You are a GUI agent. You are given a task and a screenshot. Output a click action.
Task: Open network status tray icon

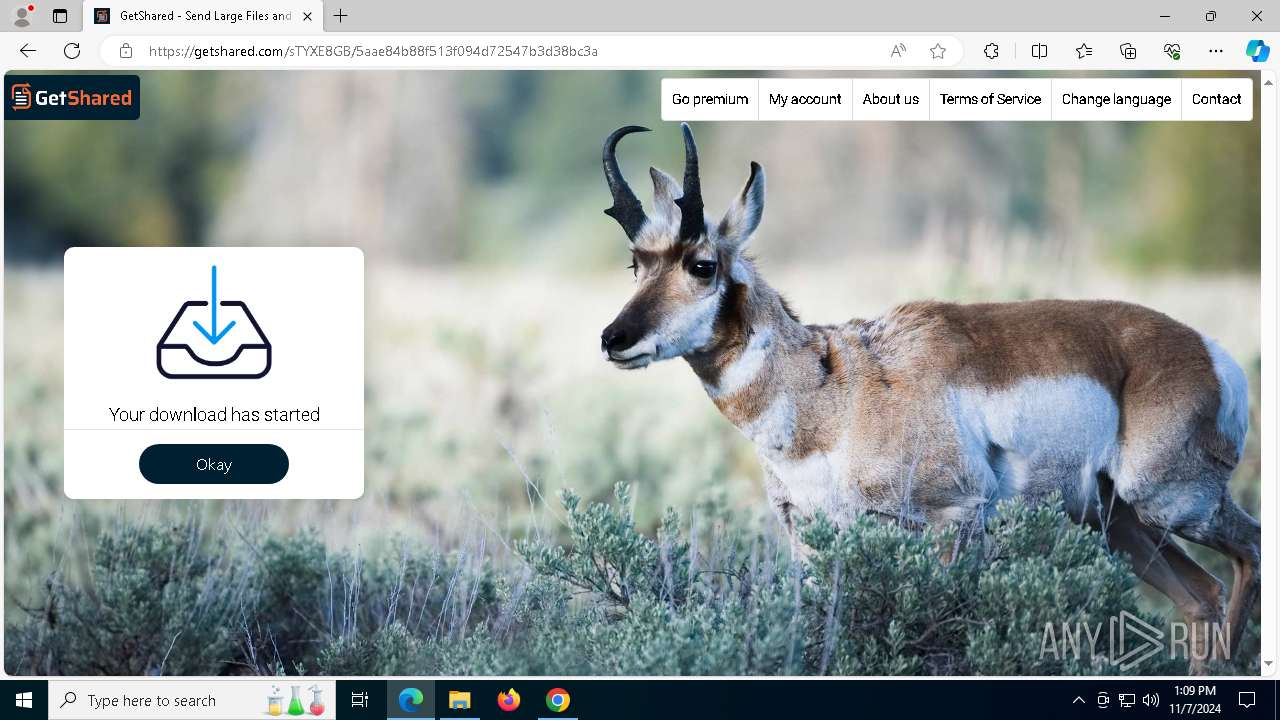[1127, 700]
